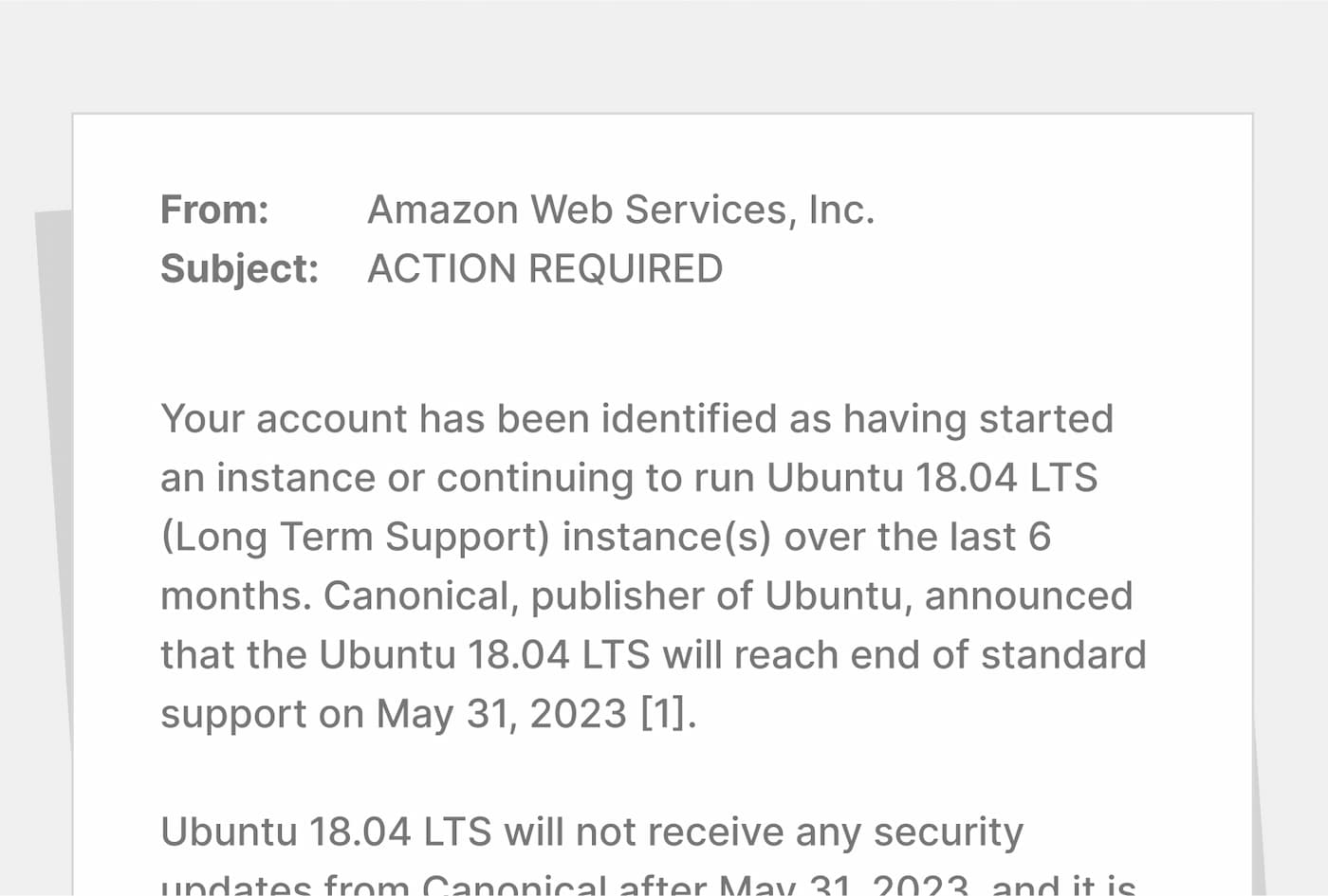Open the [1] footnote reference
The image size is (1328, 896).
coord(667,714)
